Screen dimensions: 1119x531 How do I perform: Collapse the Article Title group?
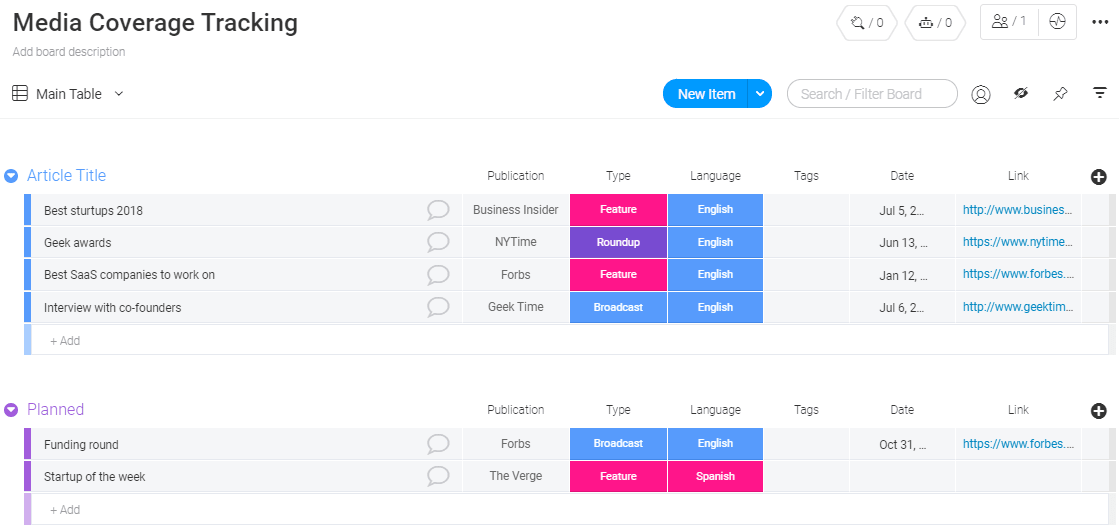tap(11, 176)
